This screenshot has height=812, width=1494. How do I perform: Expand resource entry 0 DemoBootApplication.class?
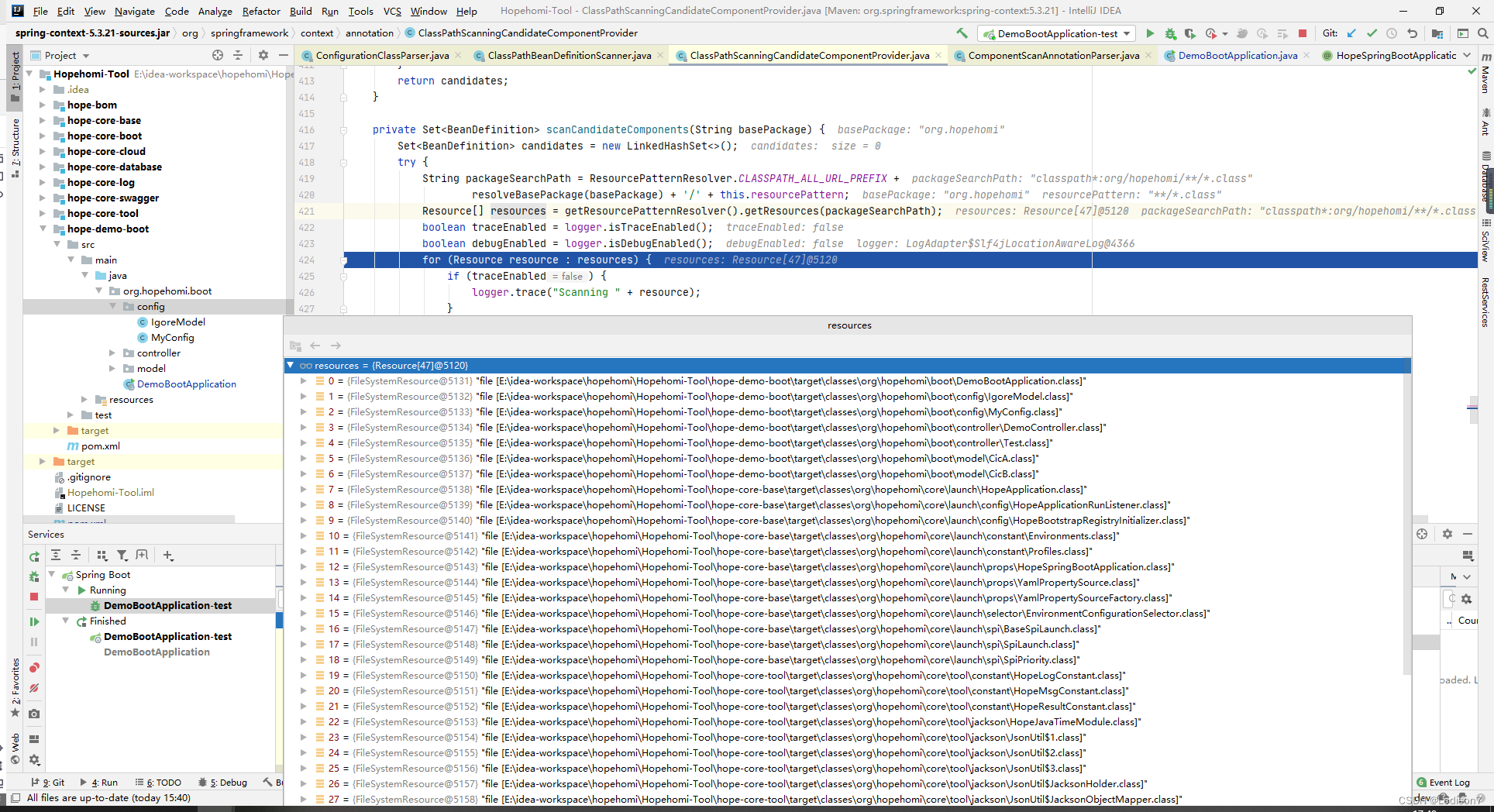304,380
